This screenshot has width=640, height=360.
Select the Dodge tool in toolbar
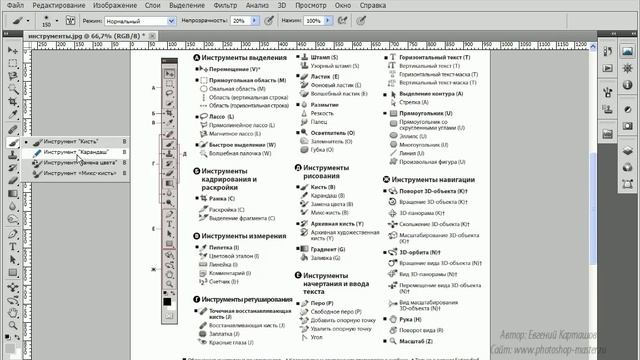pyautogui.click(x=13, y=219)
